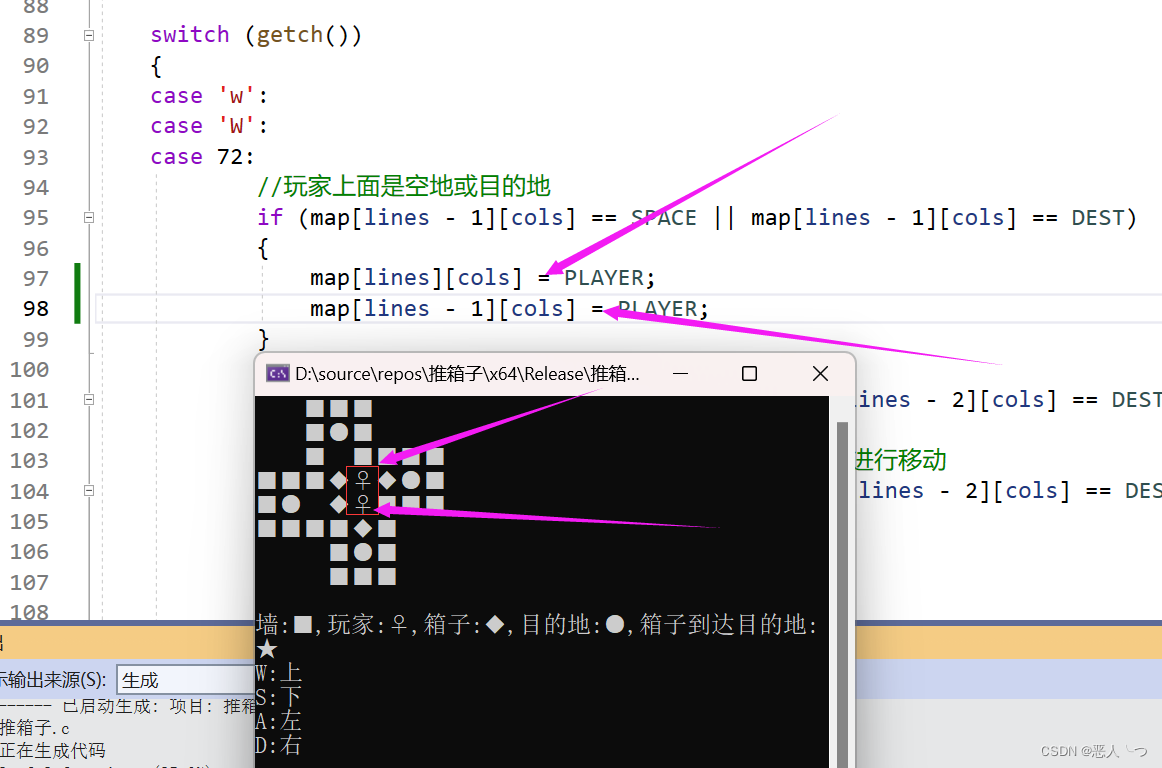The height and width of the screenshot is (768, 1162).
Task: Click map[lines][cols] on line 97
Action: point(416,278)
